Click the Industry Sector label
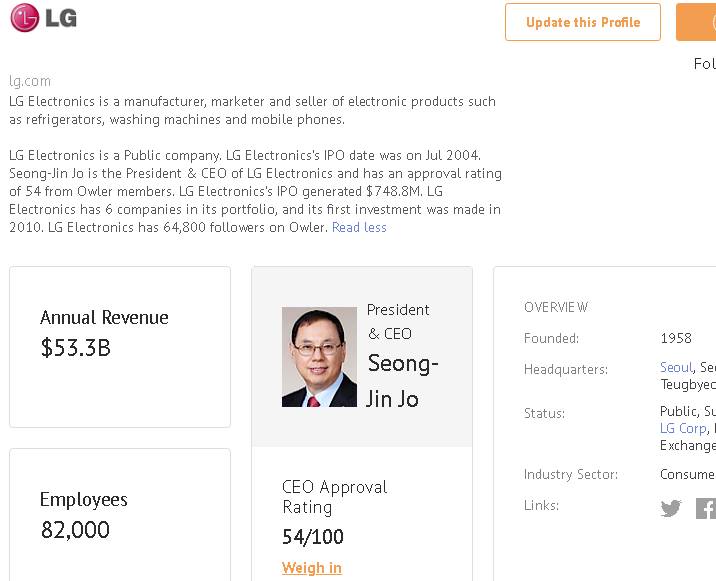The height and width of the screenshot is (581, 716). coord(571,474)
